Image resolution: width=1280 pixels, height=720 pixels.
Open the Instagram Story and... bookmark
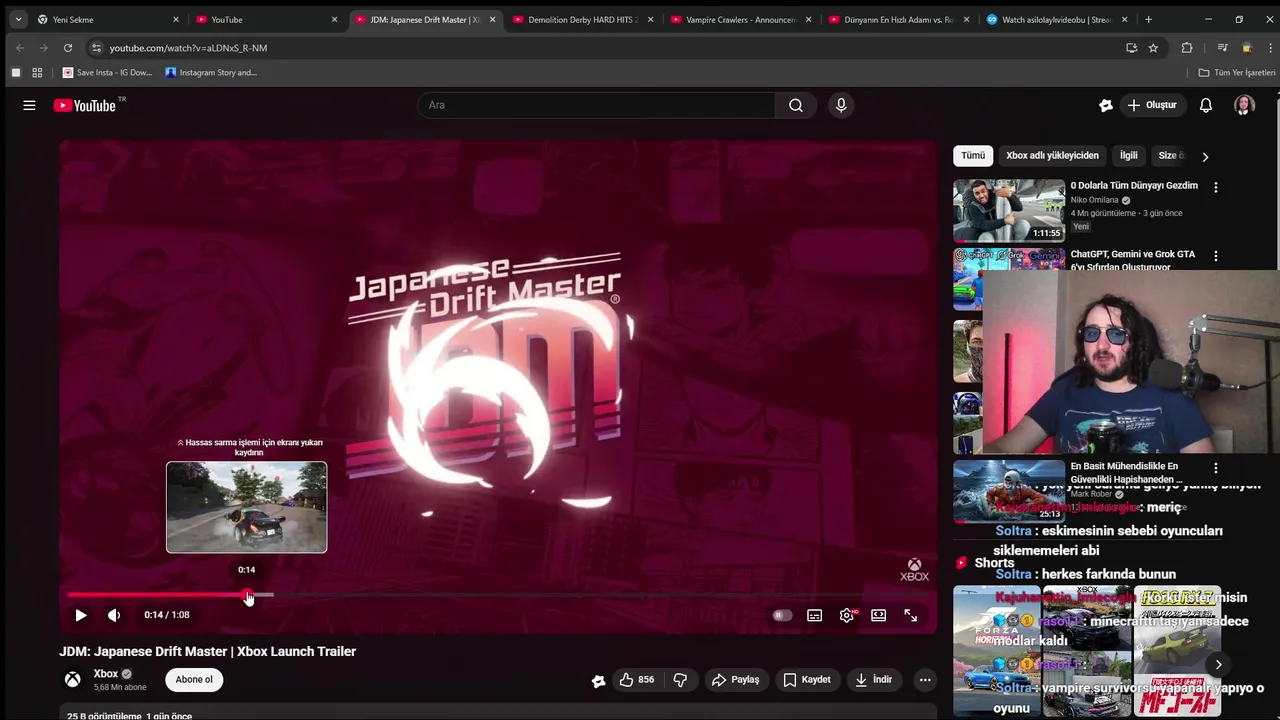pos(211,72)
